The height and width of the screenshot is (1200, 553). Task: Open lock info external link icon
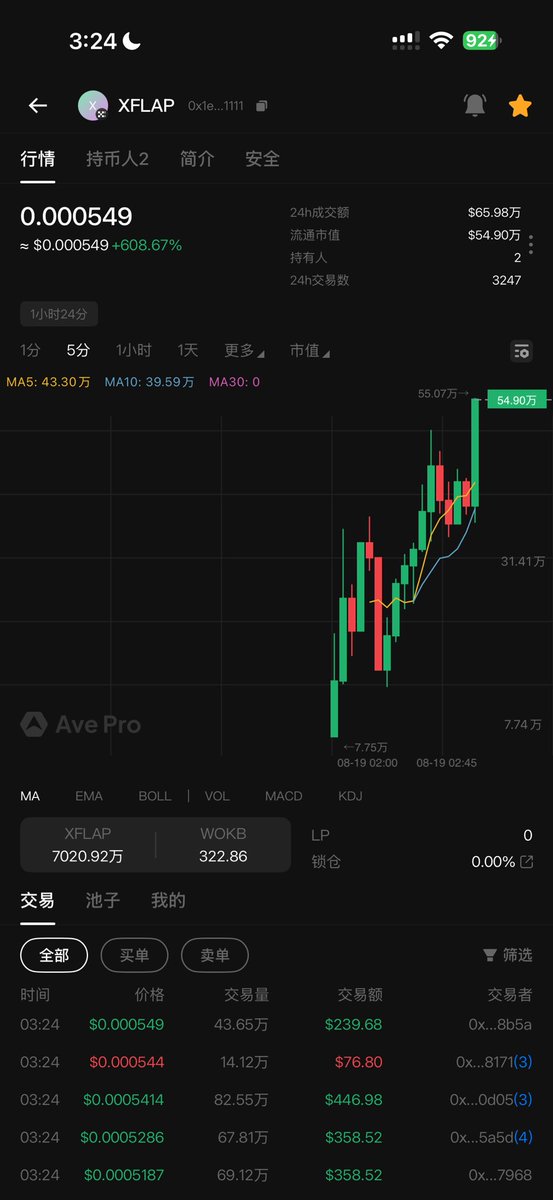(527, 862)
